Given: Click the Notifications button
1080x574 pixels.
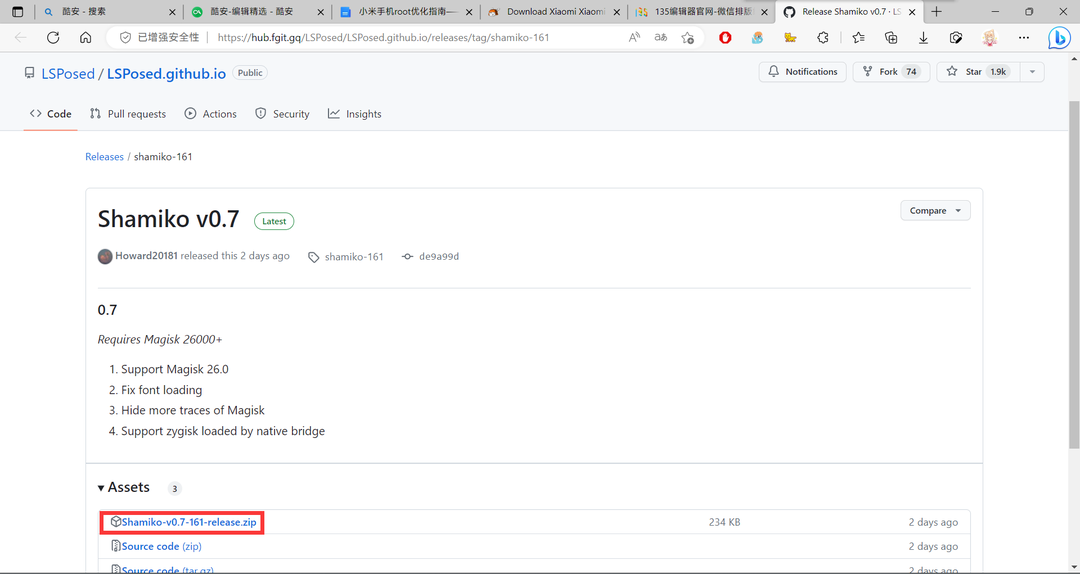Looking at the screenshot, I should [x=802, y=72].
